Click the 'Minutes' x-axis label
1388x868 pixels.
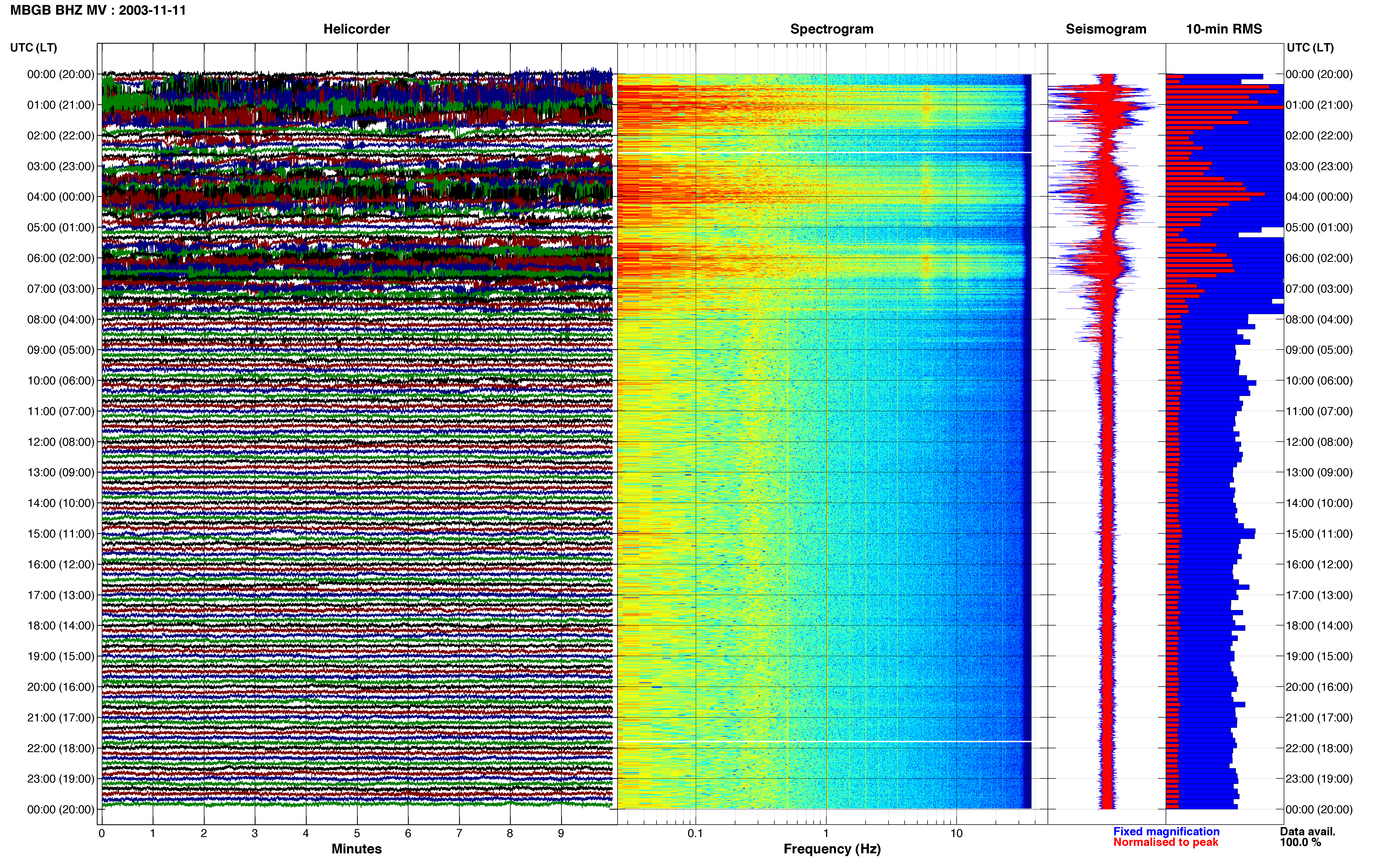click(x=356, y=848)
